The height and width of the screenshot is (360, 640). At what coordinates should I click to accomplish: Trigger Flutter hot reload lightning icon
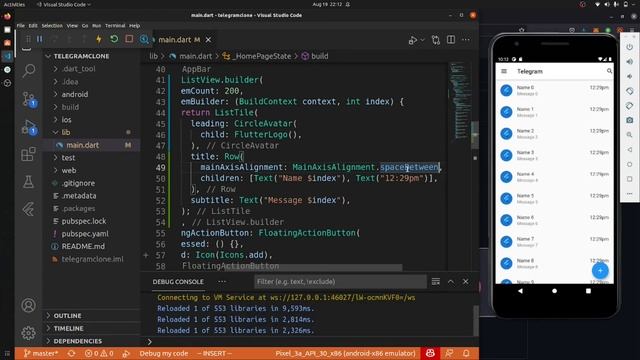99,39
